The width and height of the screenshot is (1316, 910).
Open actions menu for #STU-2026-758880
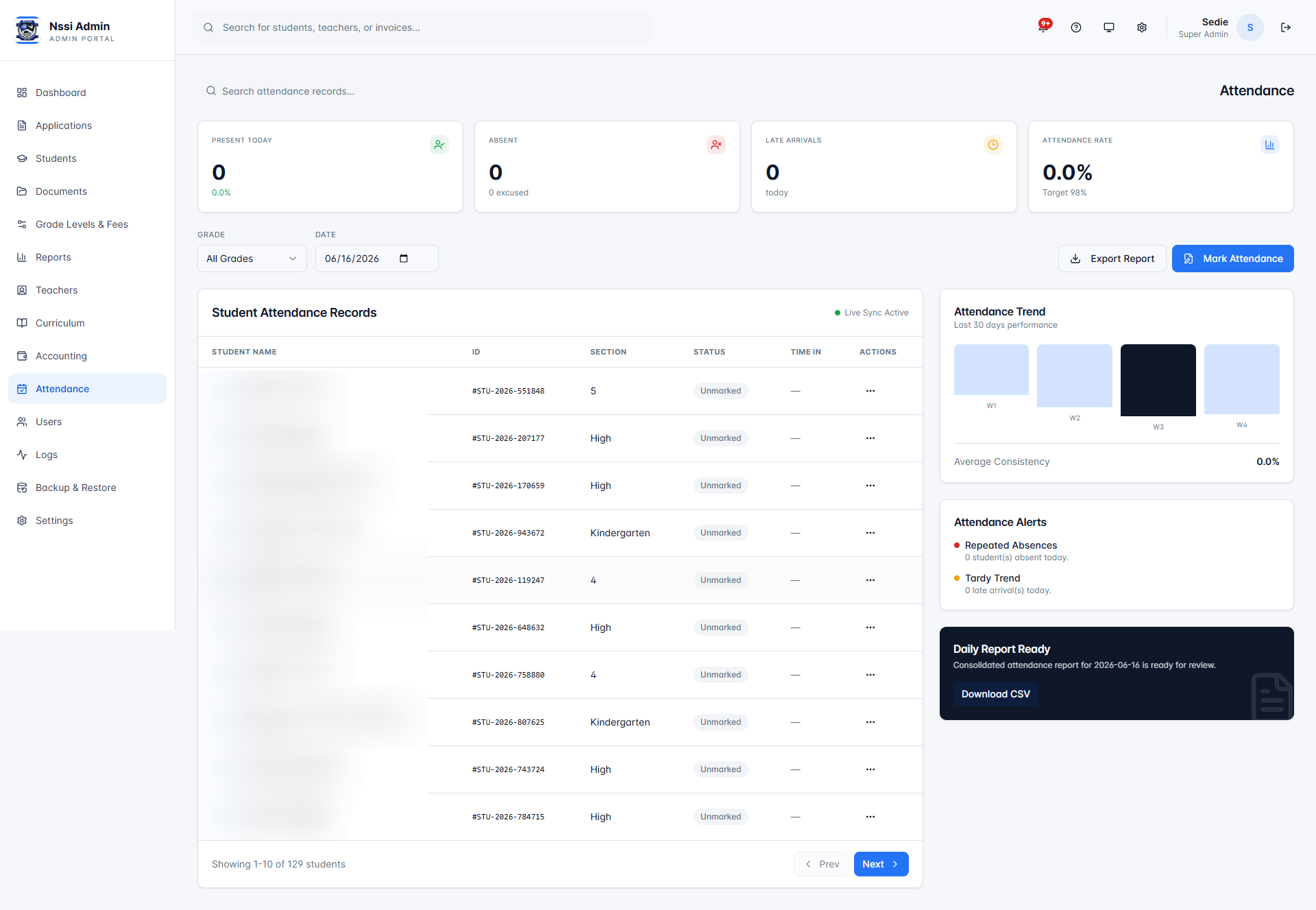pyautogui.click(x=870, y=675)
